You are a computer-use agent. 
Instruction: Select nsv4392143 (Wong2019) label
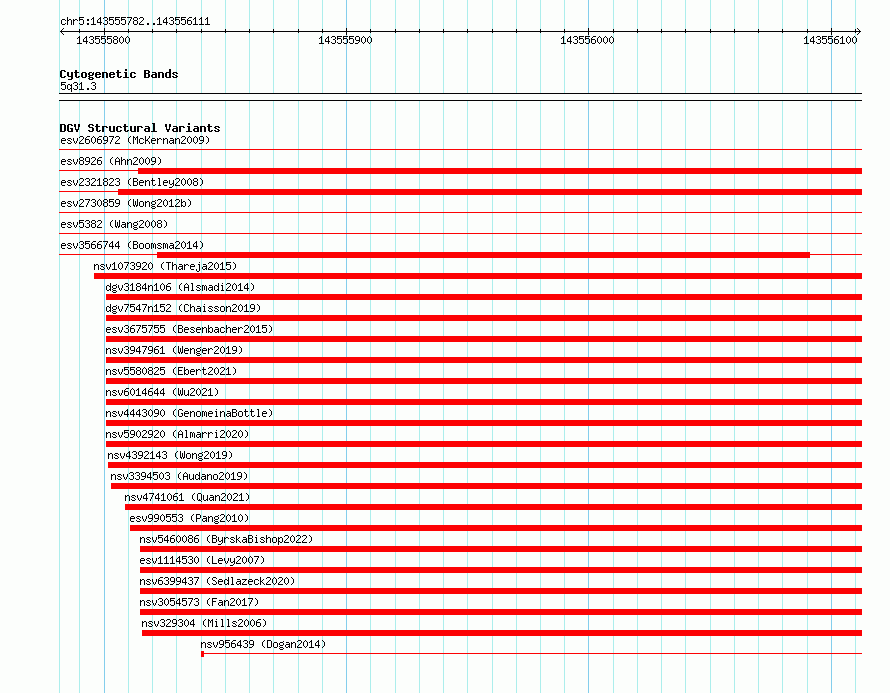pyautogui.click(x=170, y=455)
